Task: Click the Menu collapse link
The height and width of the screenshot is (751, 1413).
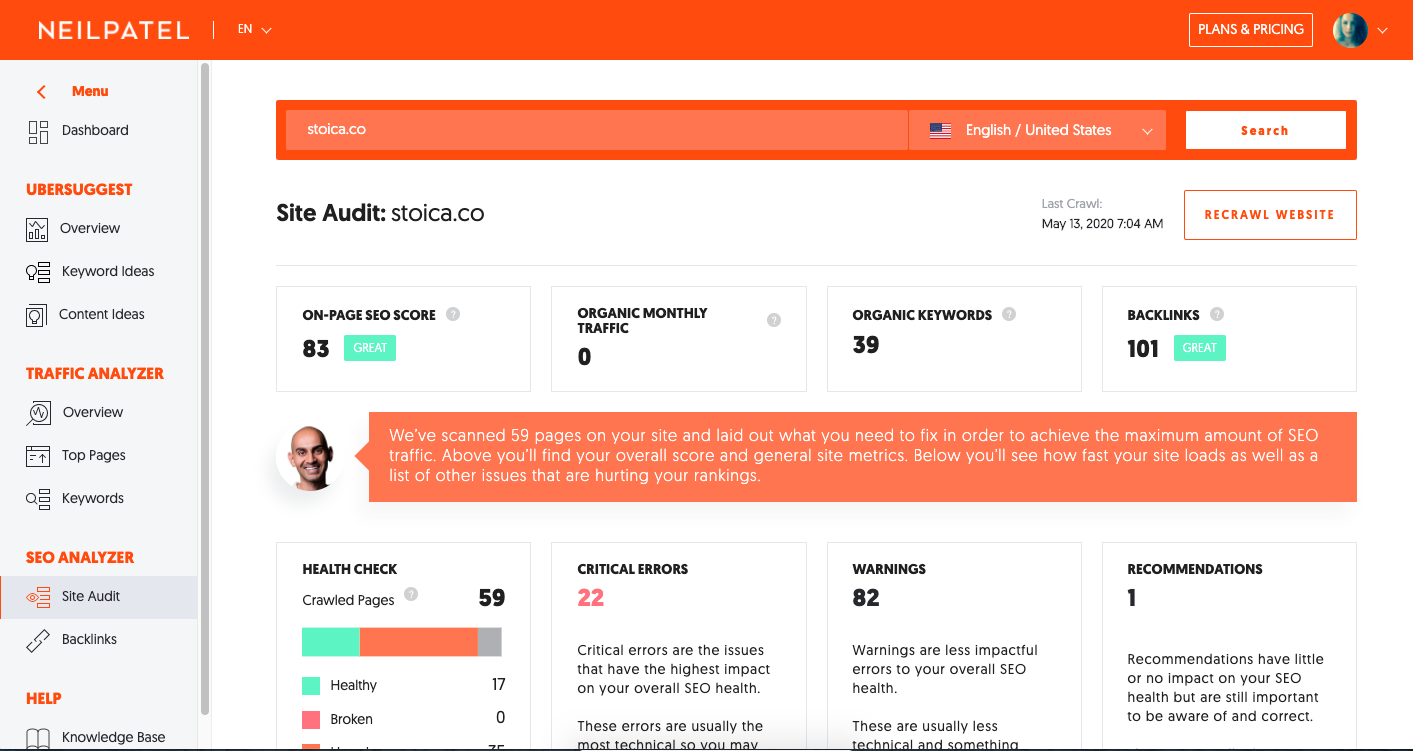Action: (x=90, y=92)
